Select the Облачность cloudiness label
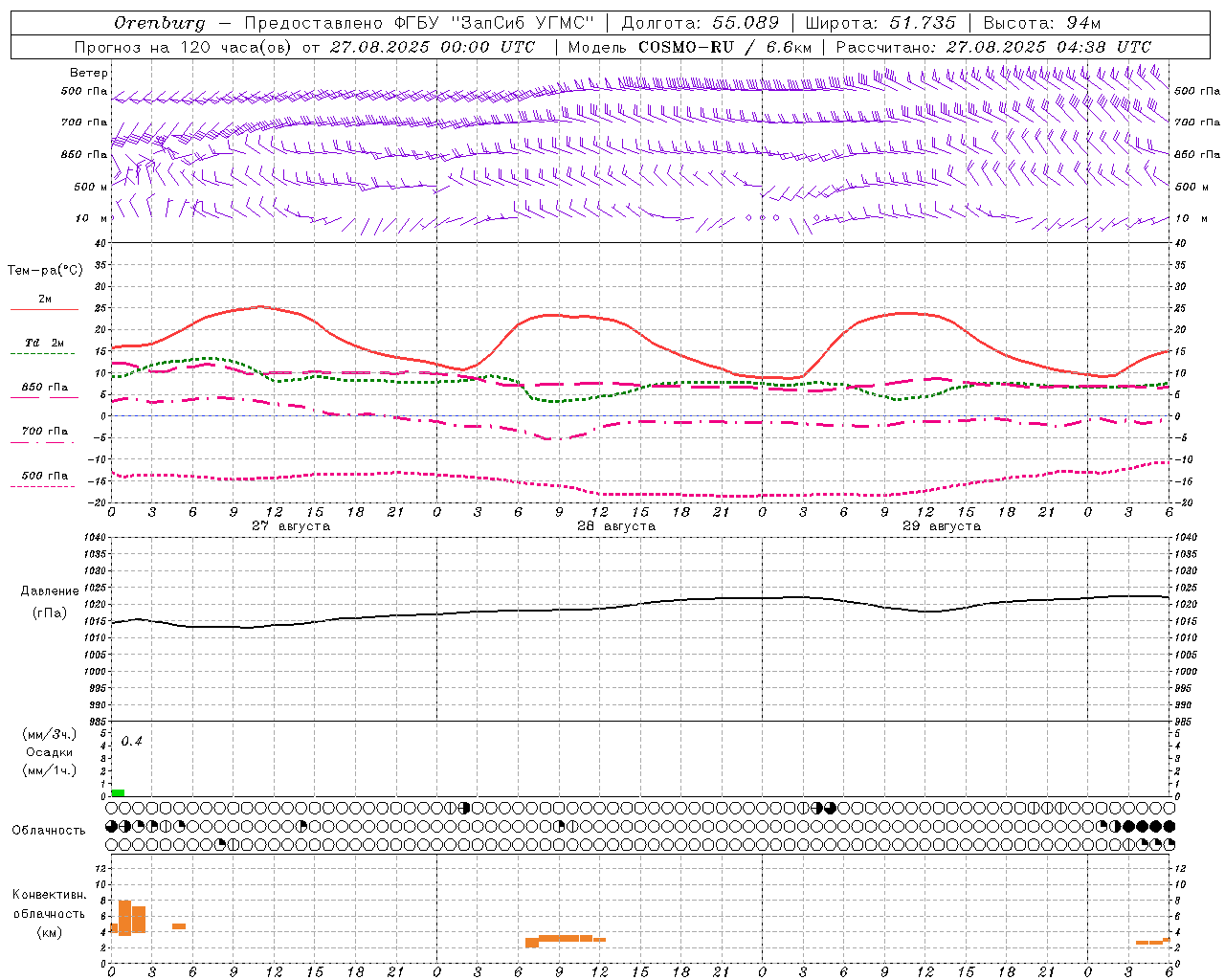The image size is (1225, 980). (49, 831)
